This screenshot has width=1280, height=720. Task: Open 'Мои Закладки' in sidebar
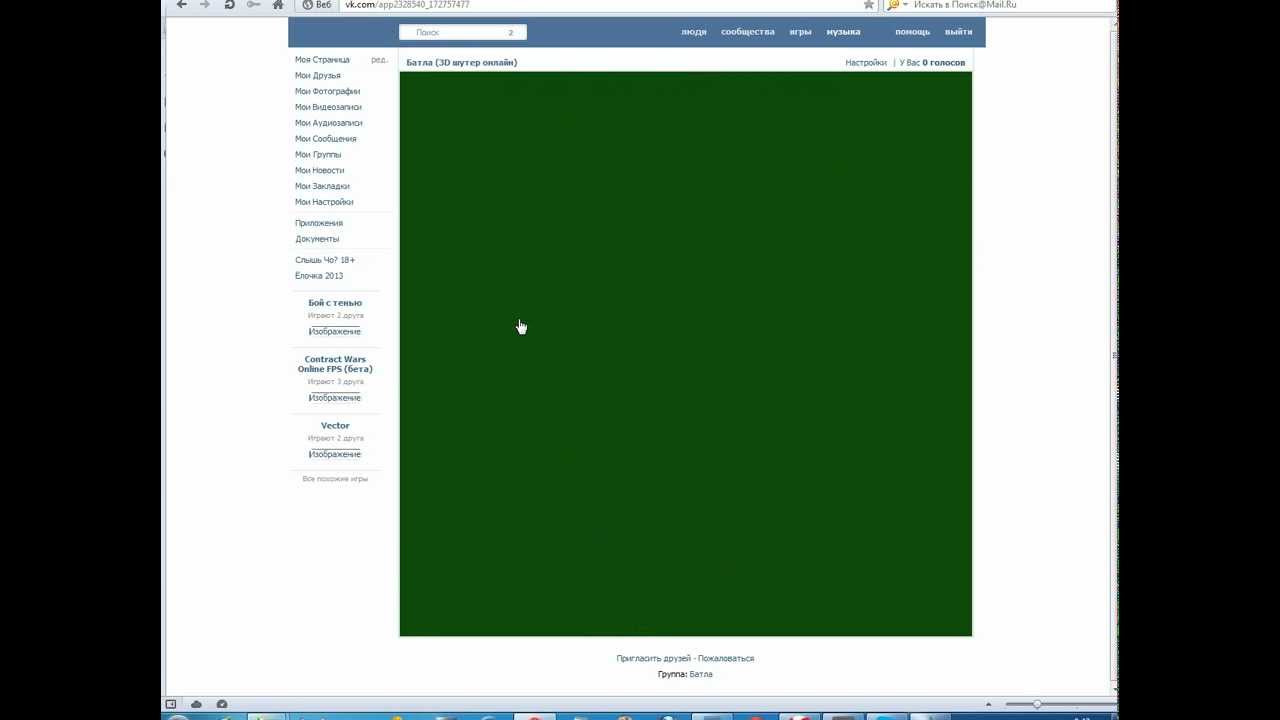coord(322,186)
